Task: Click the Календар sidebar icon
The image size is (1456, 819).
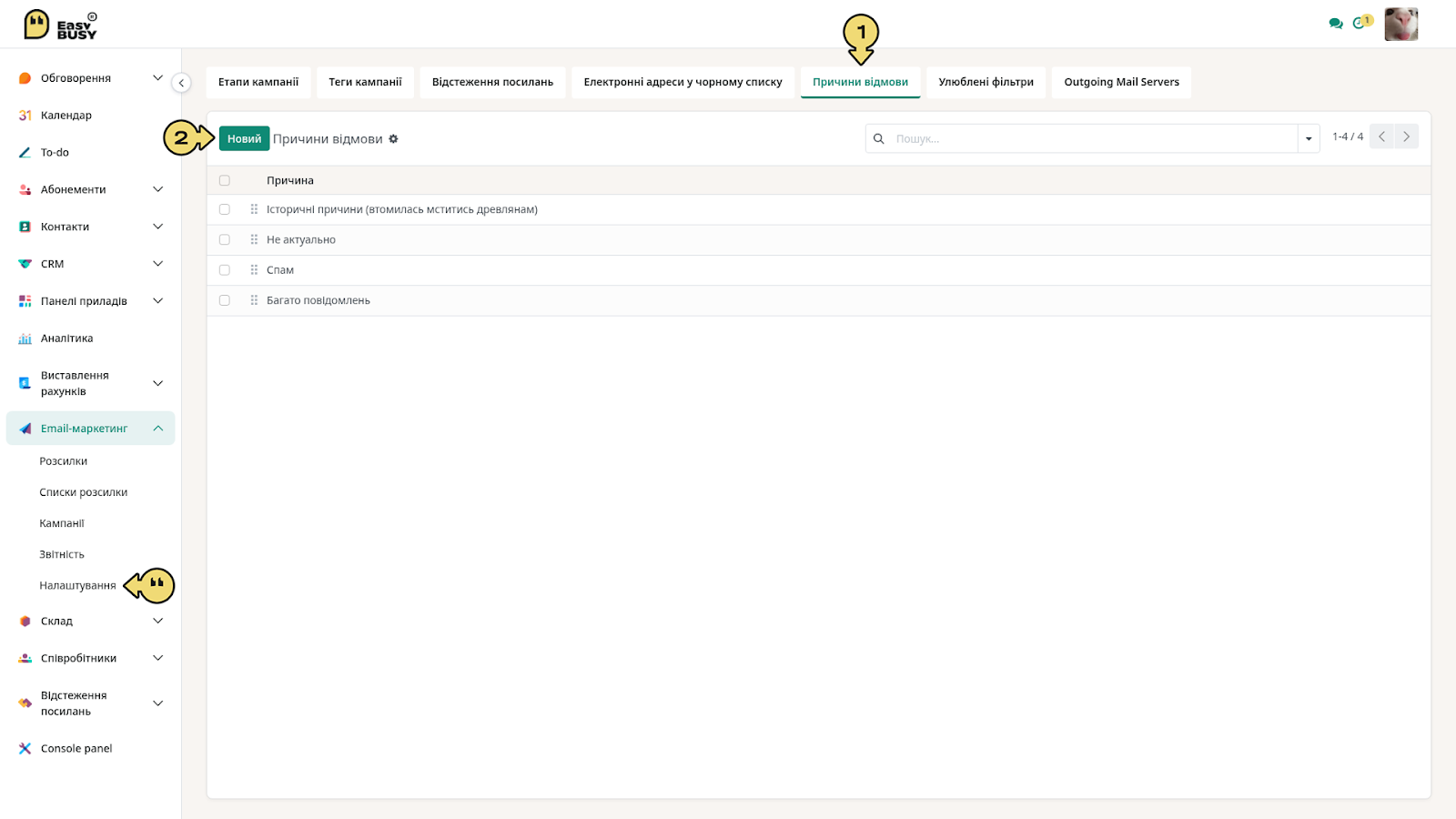Action: point(25,116)
